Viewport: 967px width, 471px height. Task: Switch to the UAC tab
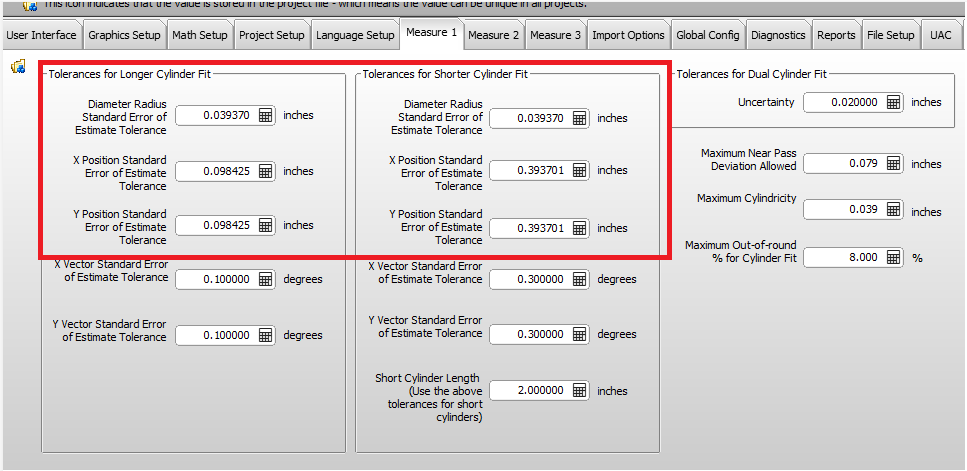pyautogui.click(x=940, y=35)
